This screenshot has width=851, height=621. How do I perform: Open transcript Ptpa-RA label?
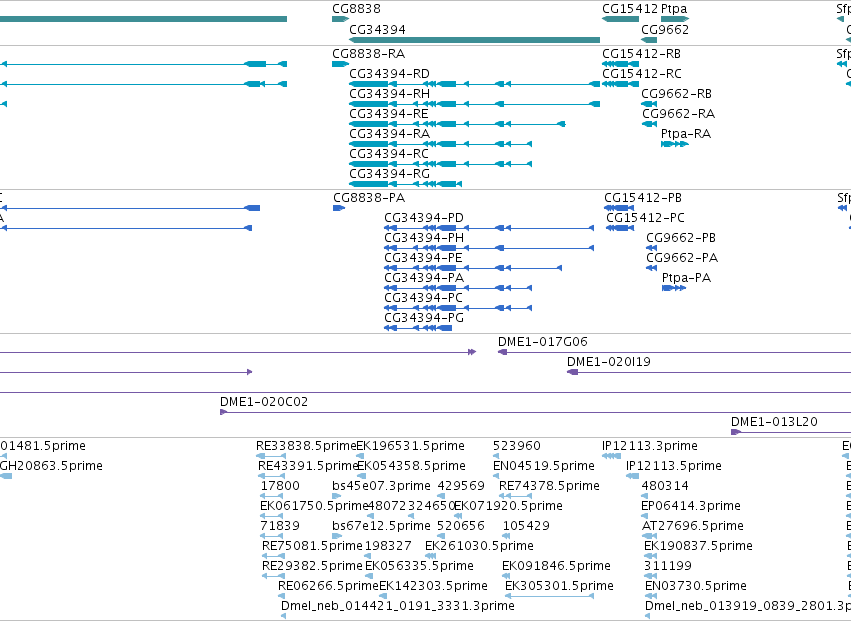(x=686, y=134)
